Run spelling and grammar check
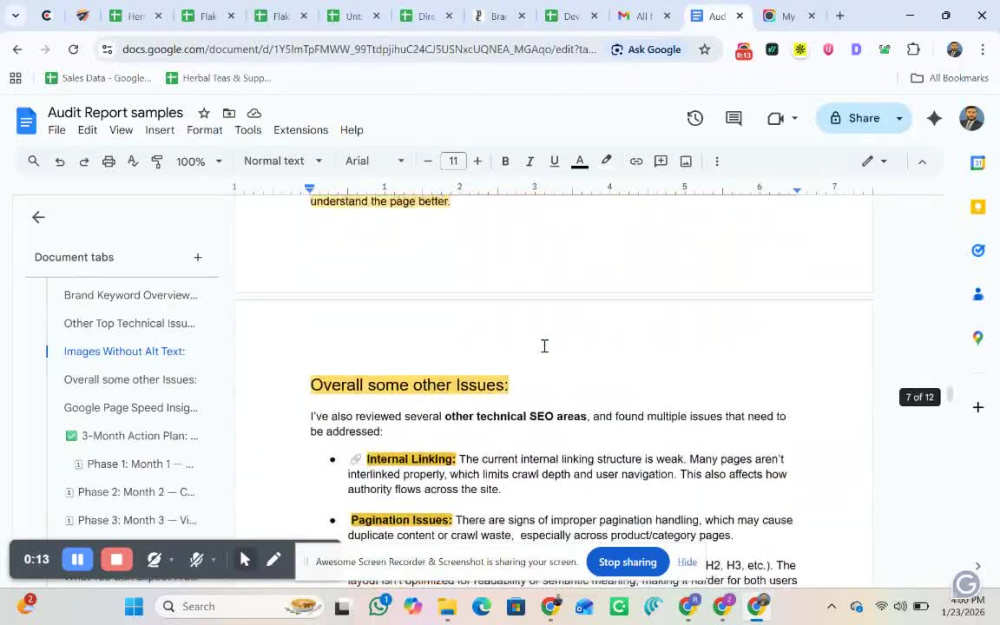Viewport: 1000px width, 625px height. 133,161
